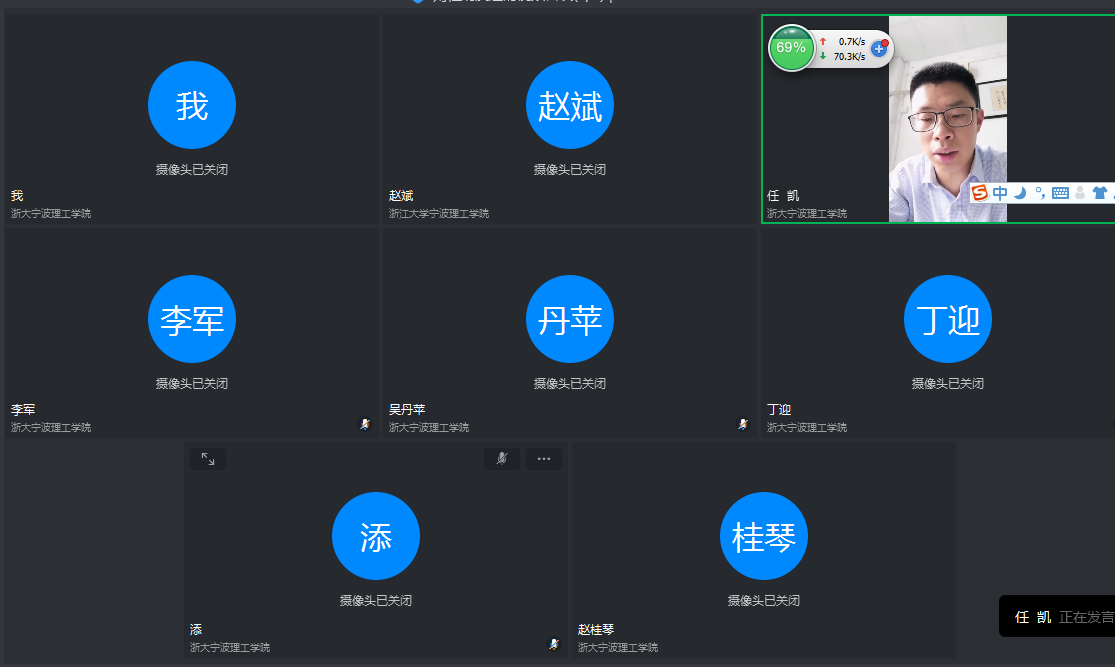
Task: Click the 任凯 正在发言 speaking notification
Action: [x=1058, y=617]
